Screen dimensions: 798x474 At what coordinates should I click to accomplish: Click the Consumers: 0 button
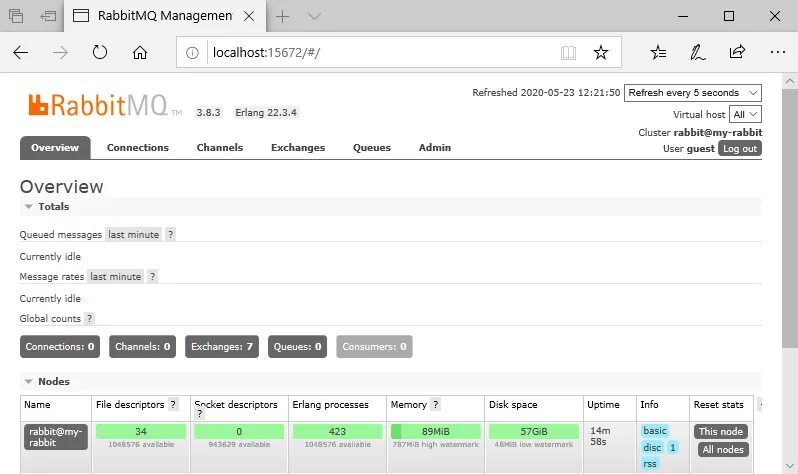point(374,347)
